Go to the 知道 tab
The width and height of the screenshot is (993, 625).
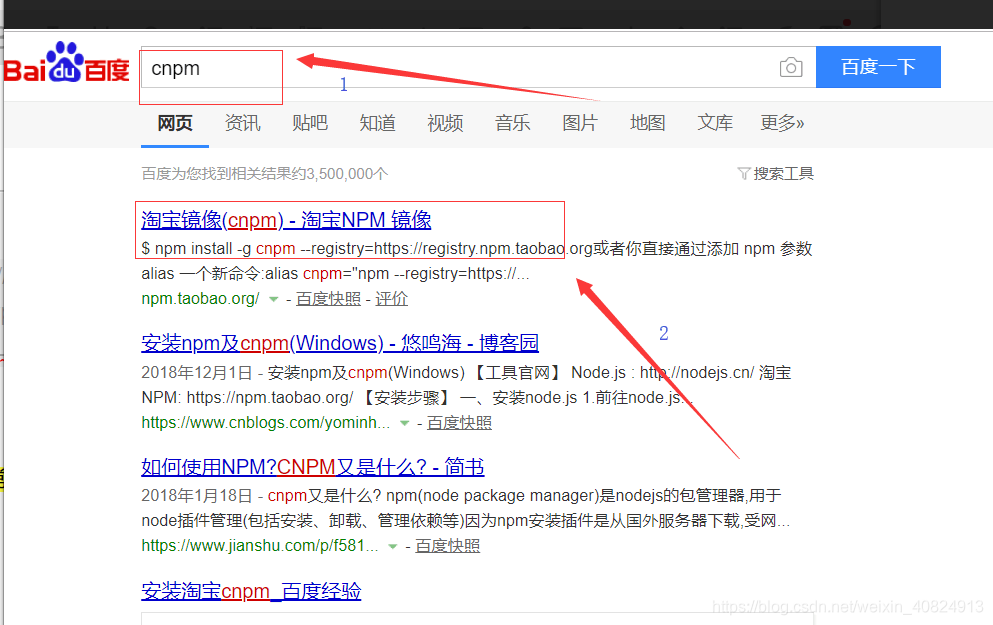[377, 123]
